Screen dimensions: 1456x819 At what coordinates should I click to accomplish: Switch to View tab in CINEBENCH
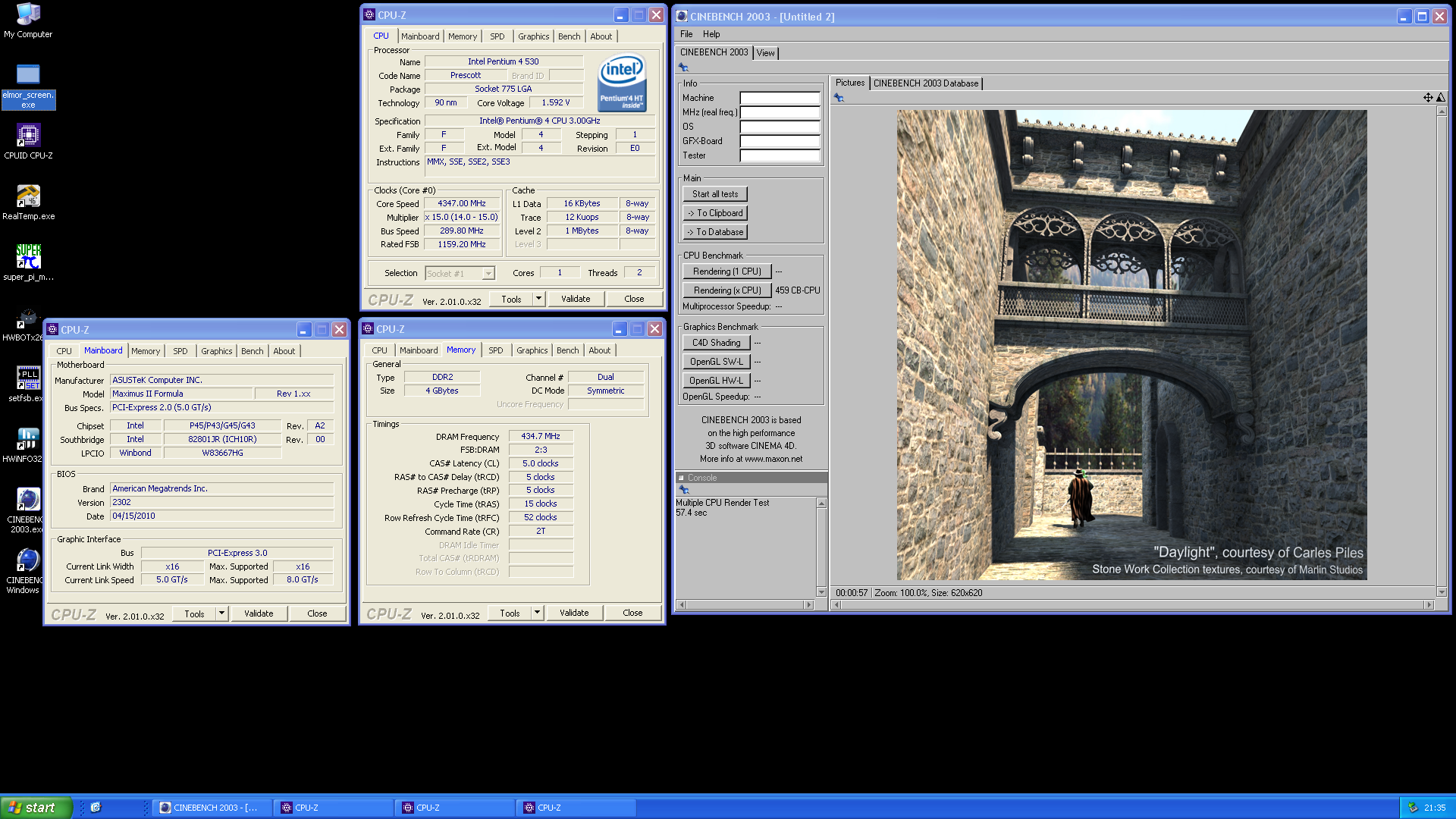pos(766,53)
